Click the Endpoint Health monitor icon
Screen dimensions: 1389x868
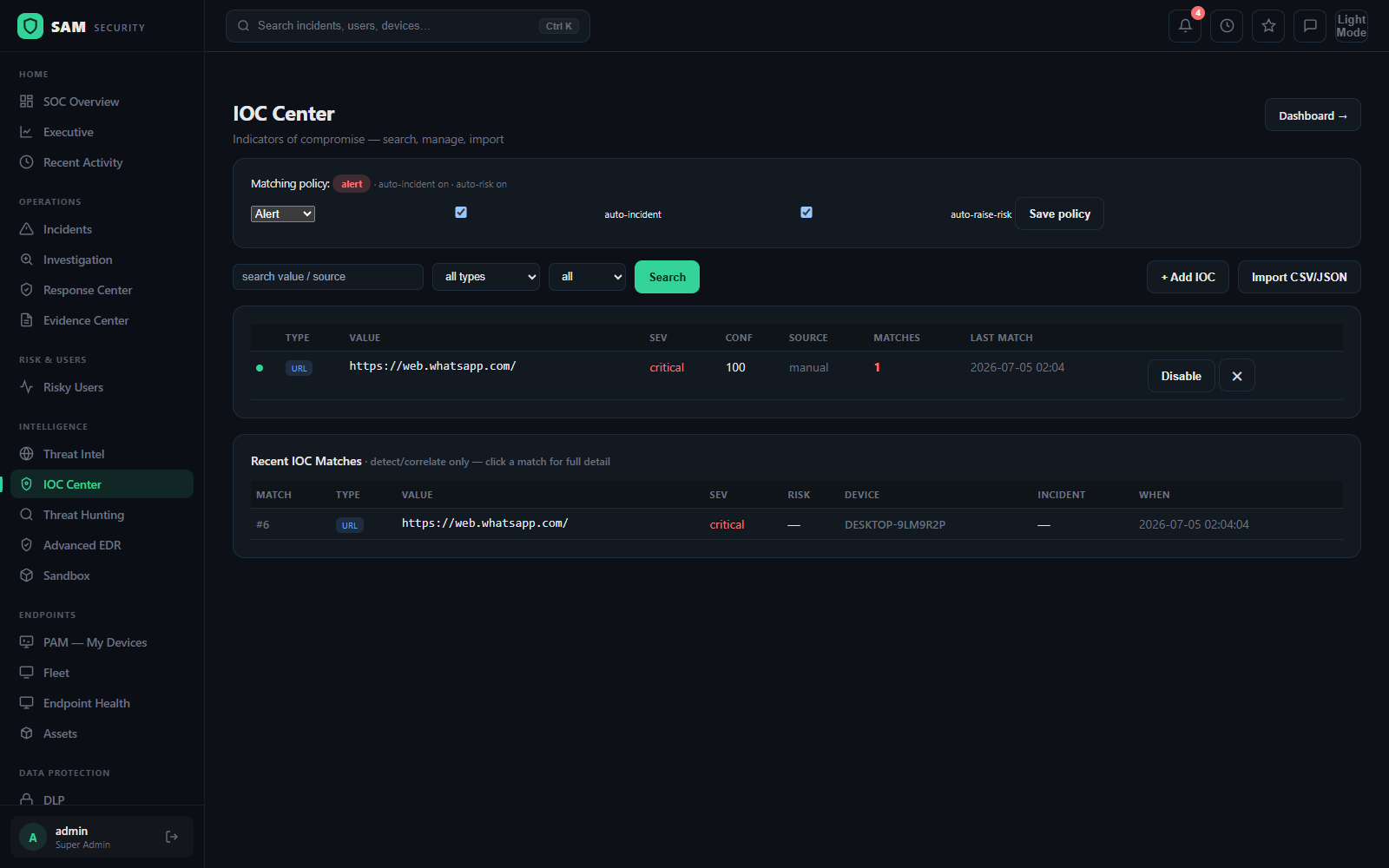pos(27,703)
